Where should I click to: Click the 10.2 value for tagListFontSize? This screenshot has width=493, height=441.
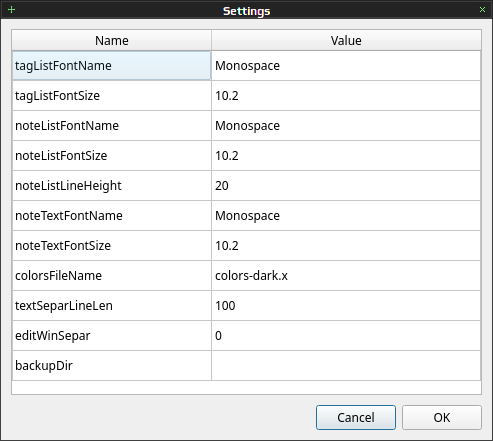tap(346, 96)
